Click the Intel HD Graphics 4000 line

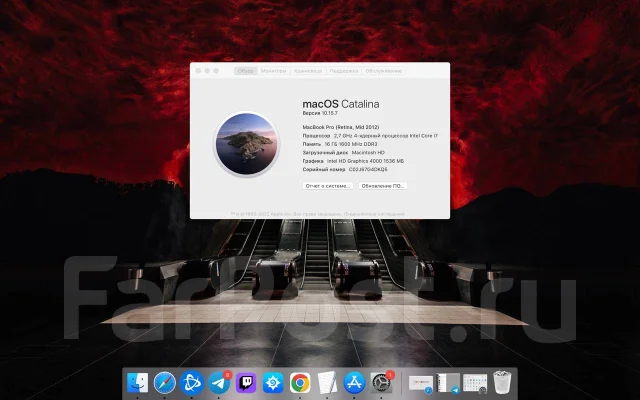tap(353, 161)
